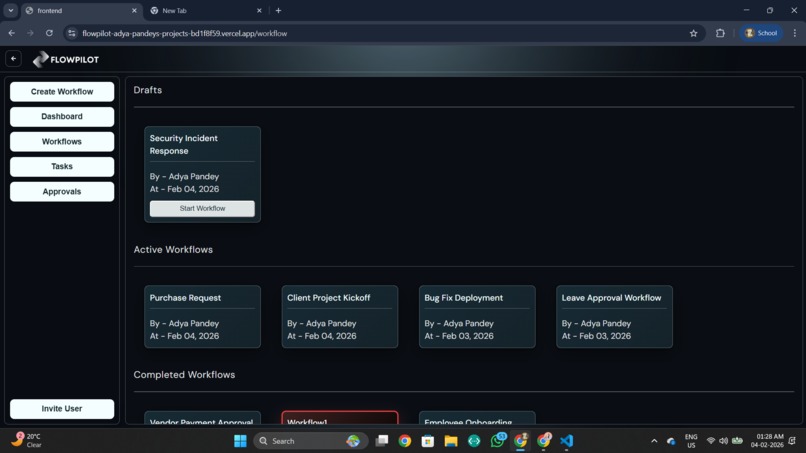Open the volume tray icon
Viewport: 806px width, 453px height.
click(x=723, y=441)
